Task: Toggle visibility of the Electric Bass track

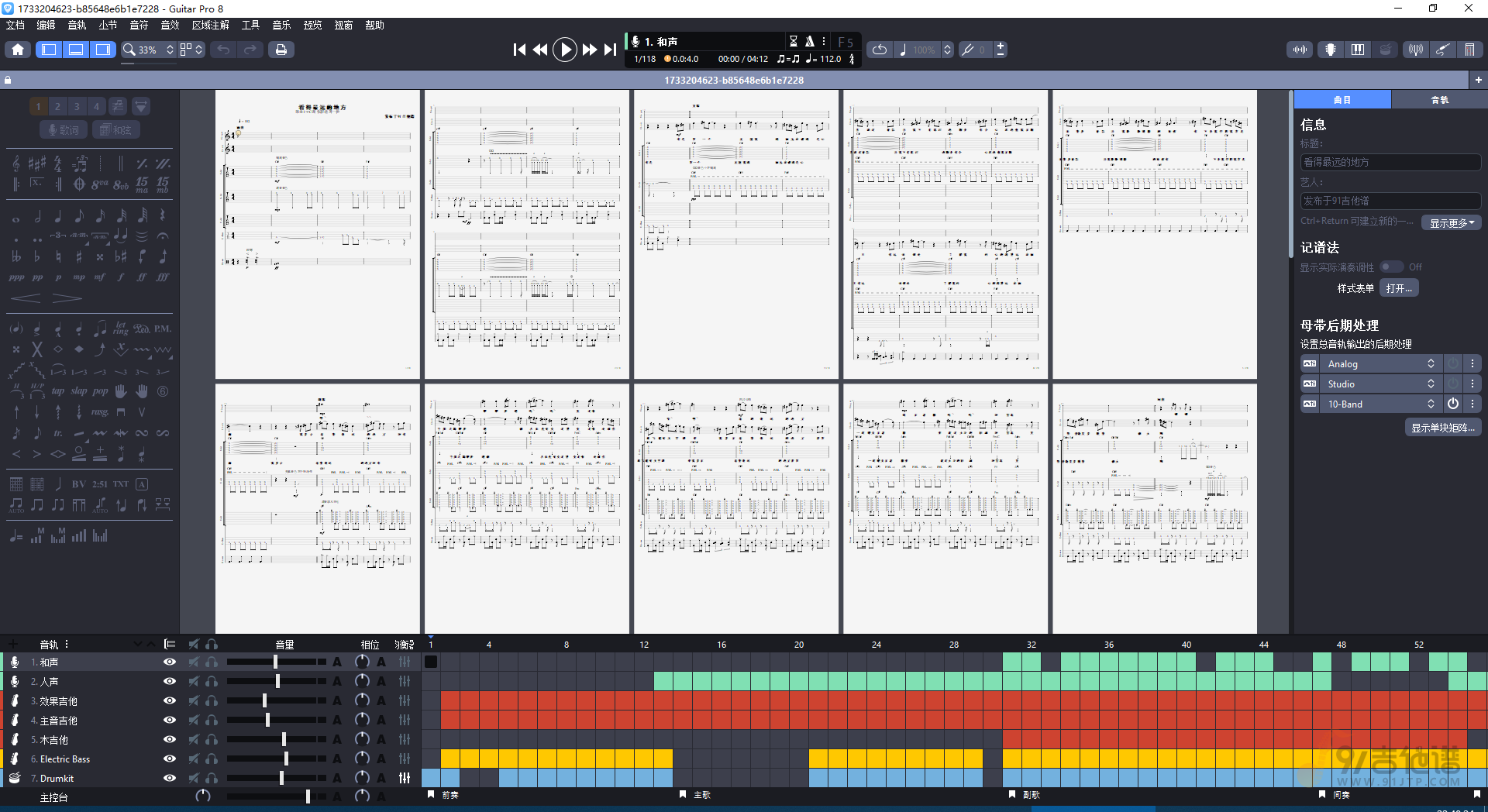Action: coord(169,759)
